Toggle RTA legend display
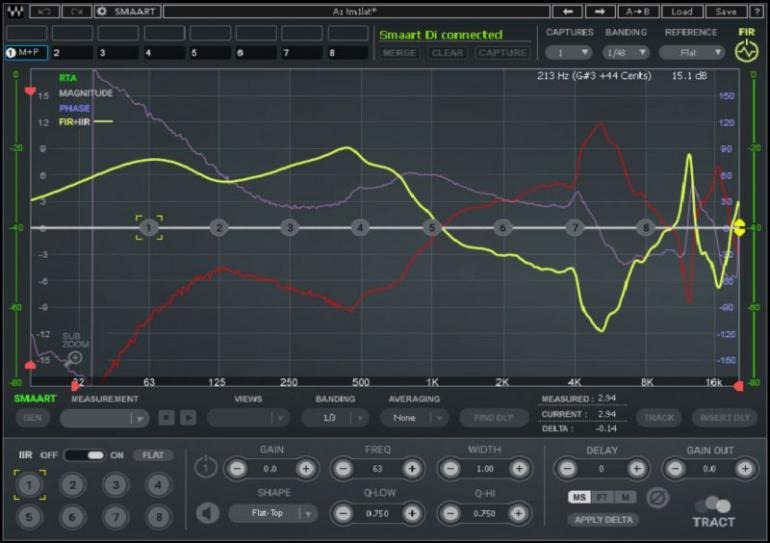770x543 pixels. point(68,78)
